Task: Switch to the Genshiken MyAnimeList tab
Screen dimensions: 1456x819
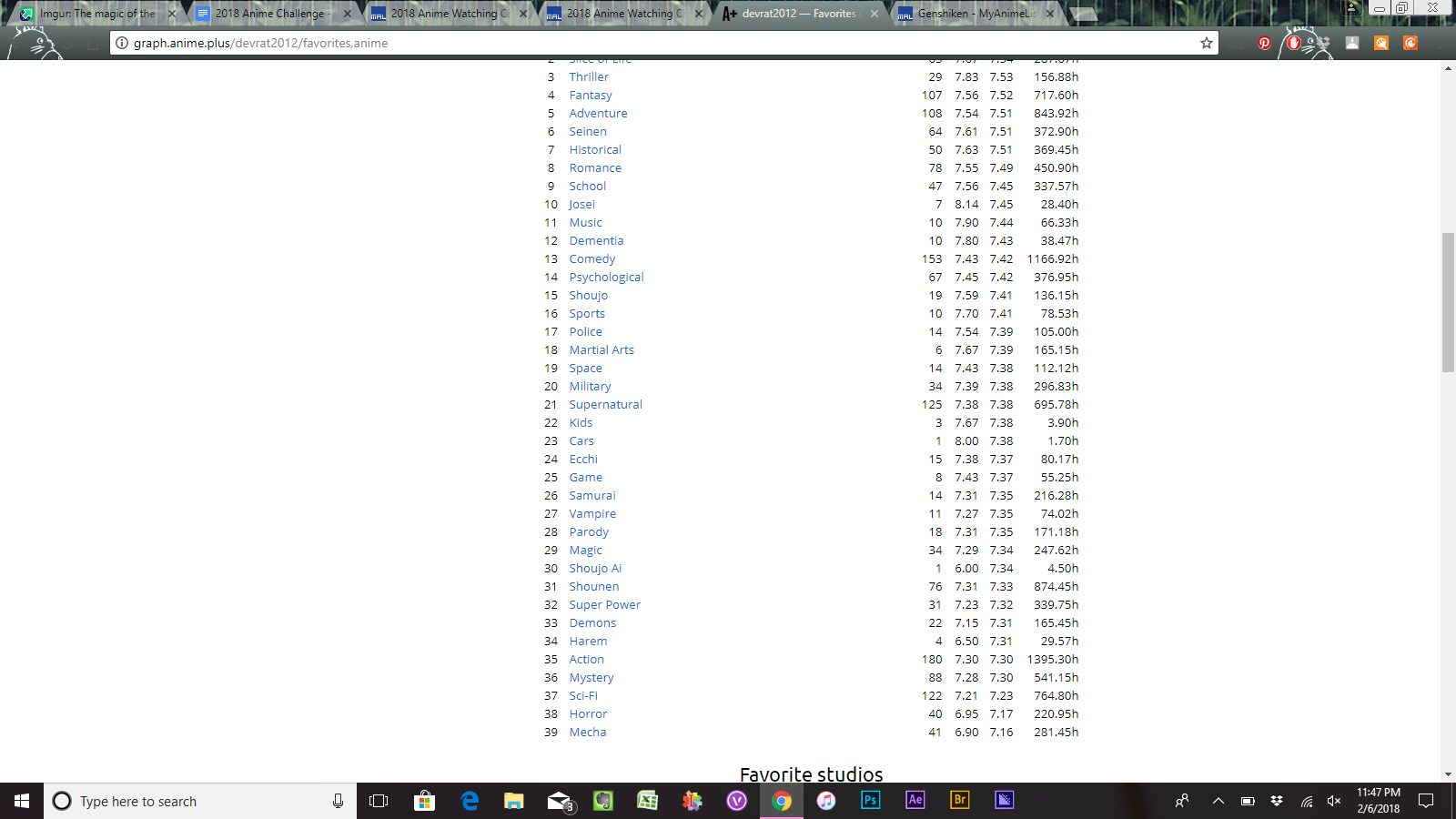Action: [x=976, y=14]
